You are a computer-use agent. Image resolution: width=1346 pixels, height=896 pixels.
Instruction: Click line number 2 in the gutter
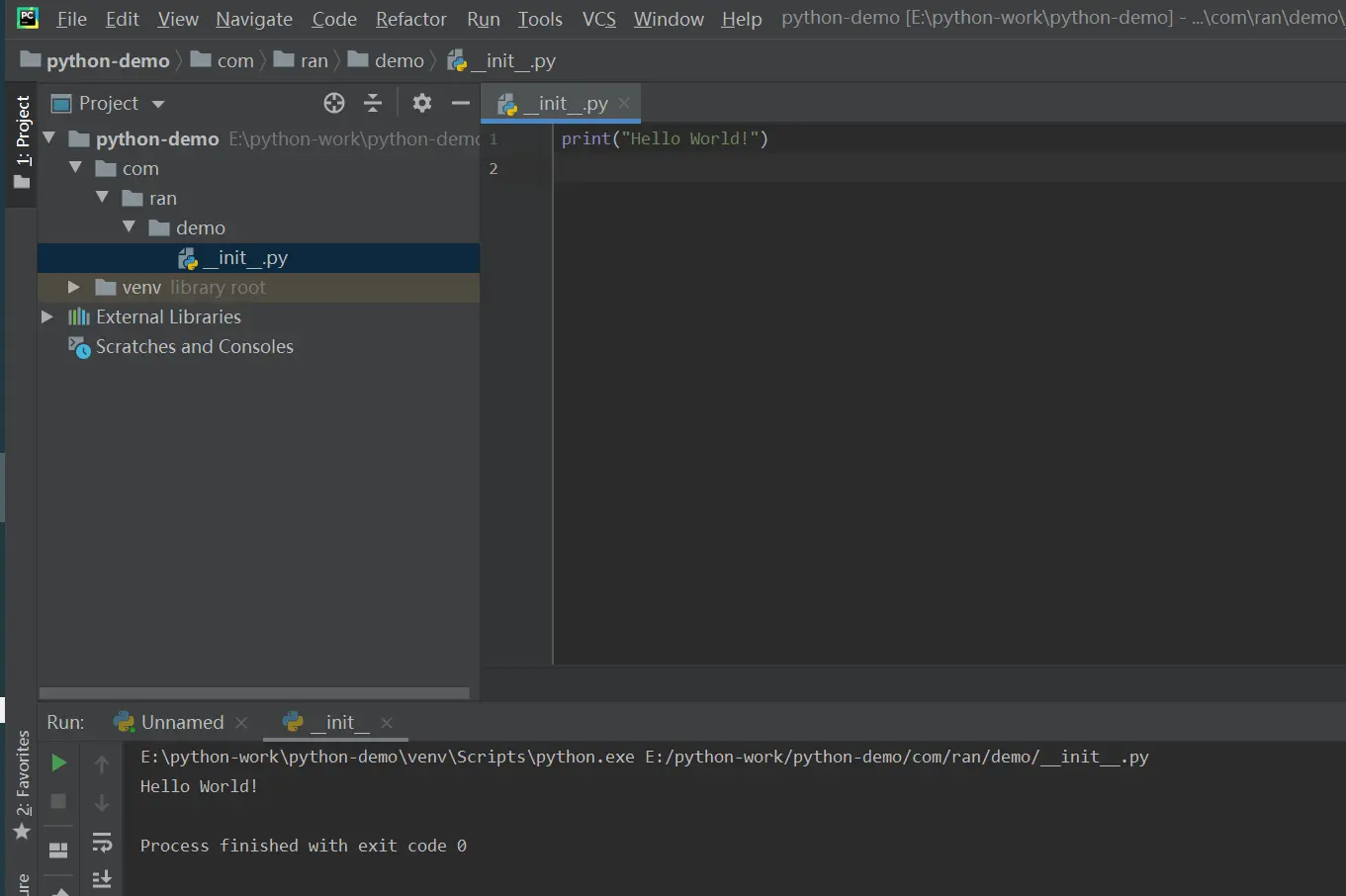click(x=494, y=169)
